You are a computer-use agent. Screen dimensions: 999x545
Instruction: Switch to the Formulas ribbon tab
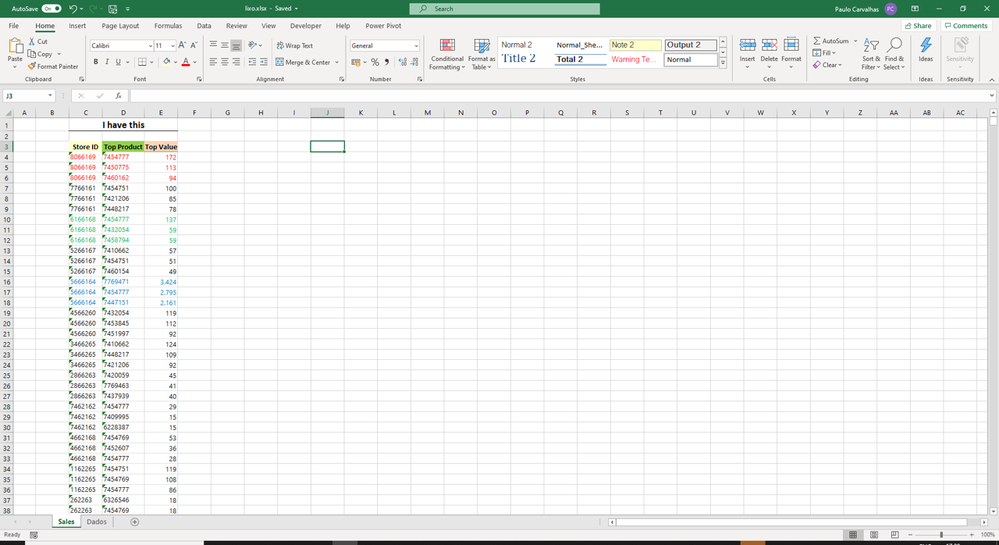coord(168,26)
